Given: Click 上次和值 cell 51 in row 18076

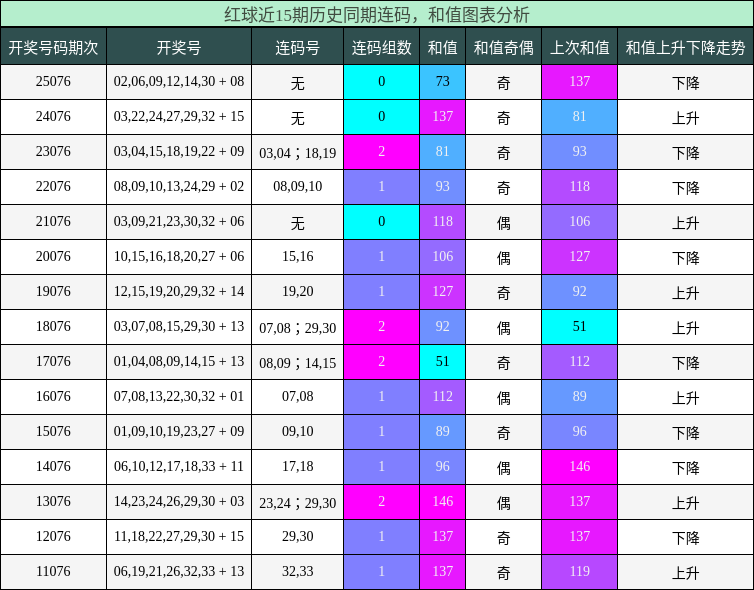Looking at the screenshot, I should [x=579, y=327].
